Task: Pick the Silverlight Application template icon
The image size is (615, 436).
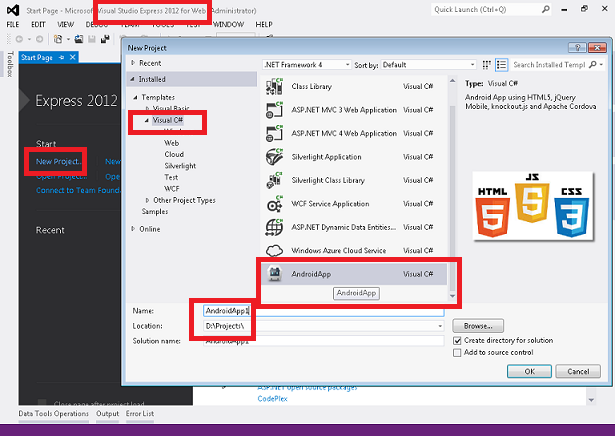Action: (275, 156)
